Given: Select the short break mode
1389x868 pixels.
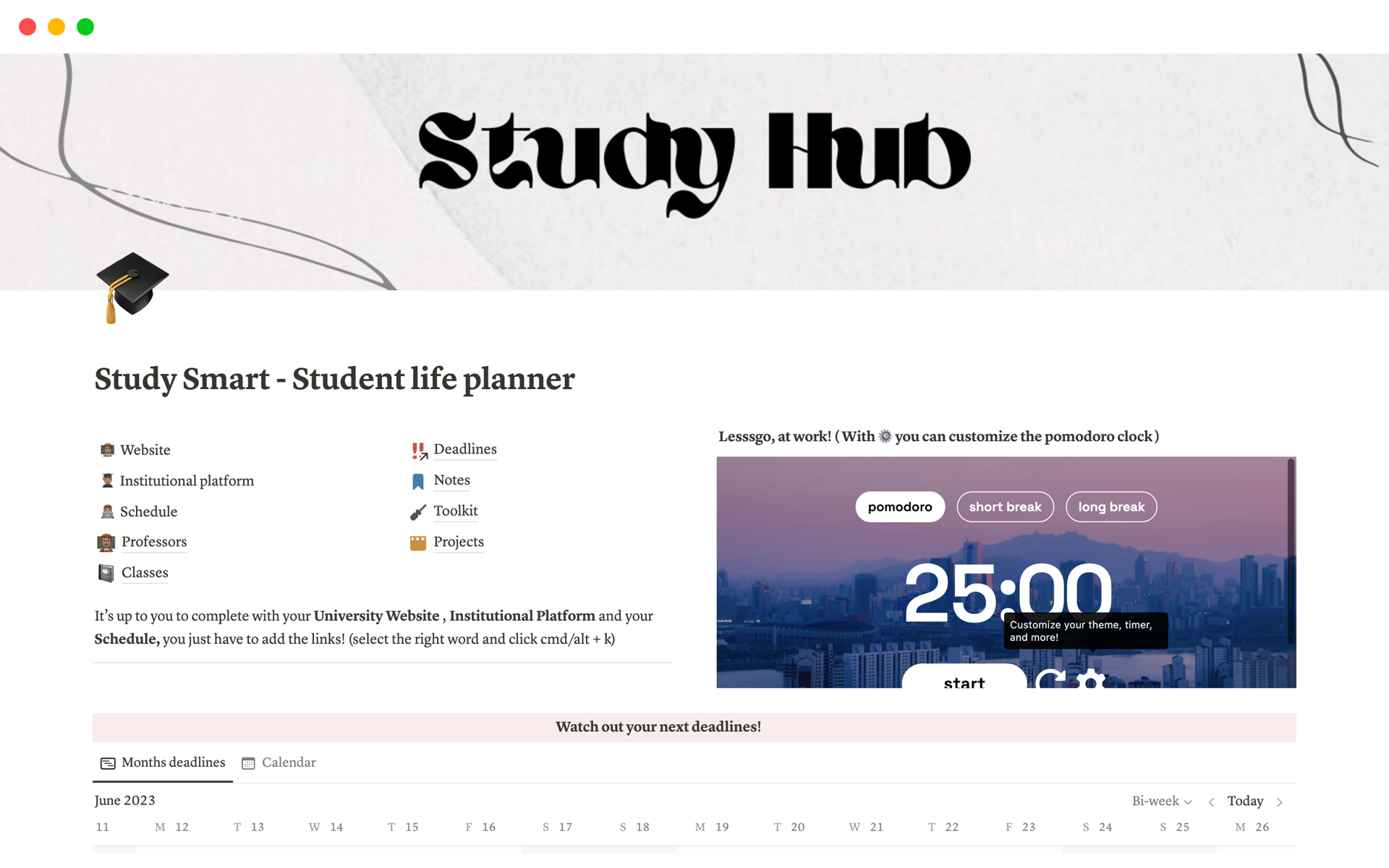Looking at the screenshot, I should tap(1004, 506).
